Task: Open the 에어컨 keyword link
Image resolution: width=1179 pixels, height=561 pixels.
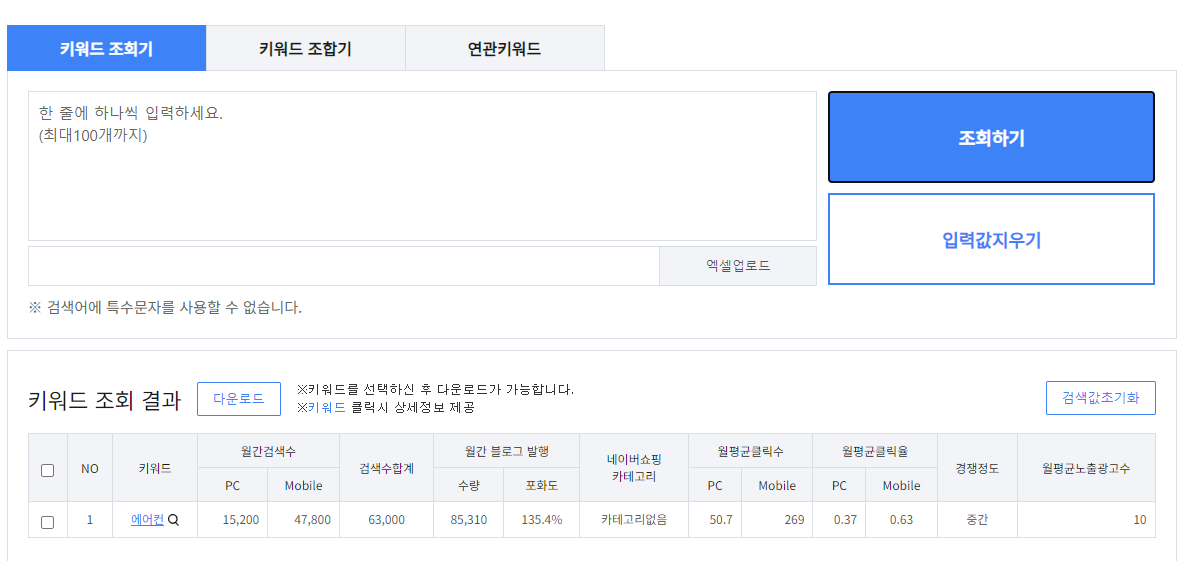Action: click(x=147, y=520)
